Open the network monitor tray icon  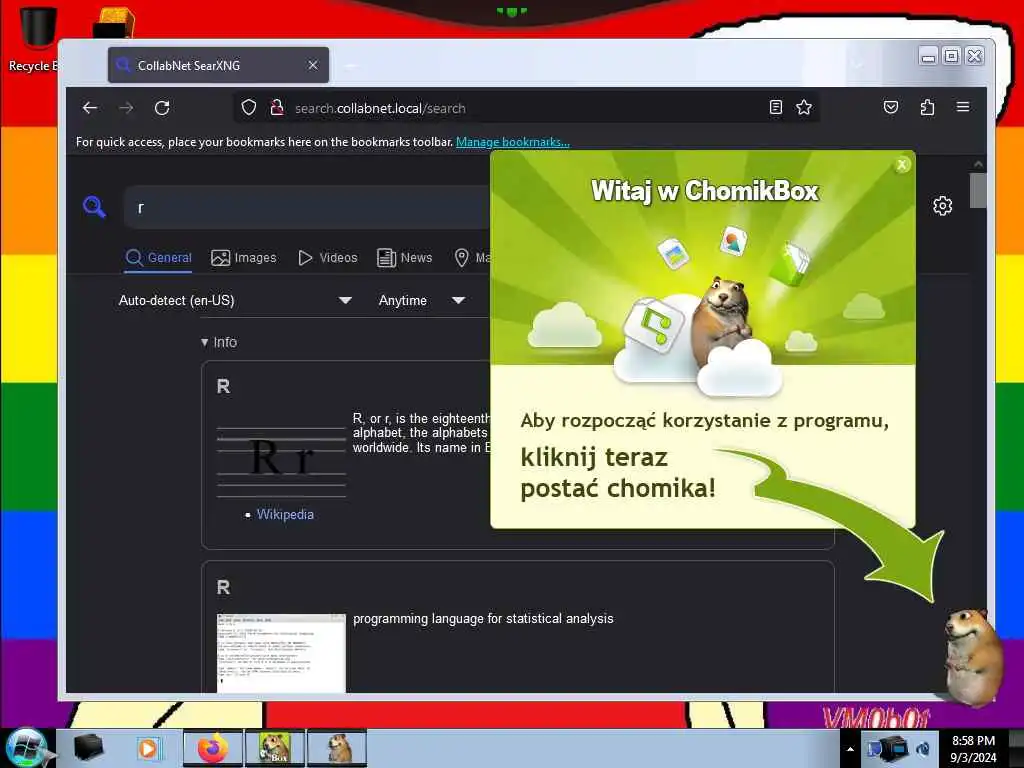click(889, 749)
